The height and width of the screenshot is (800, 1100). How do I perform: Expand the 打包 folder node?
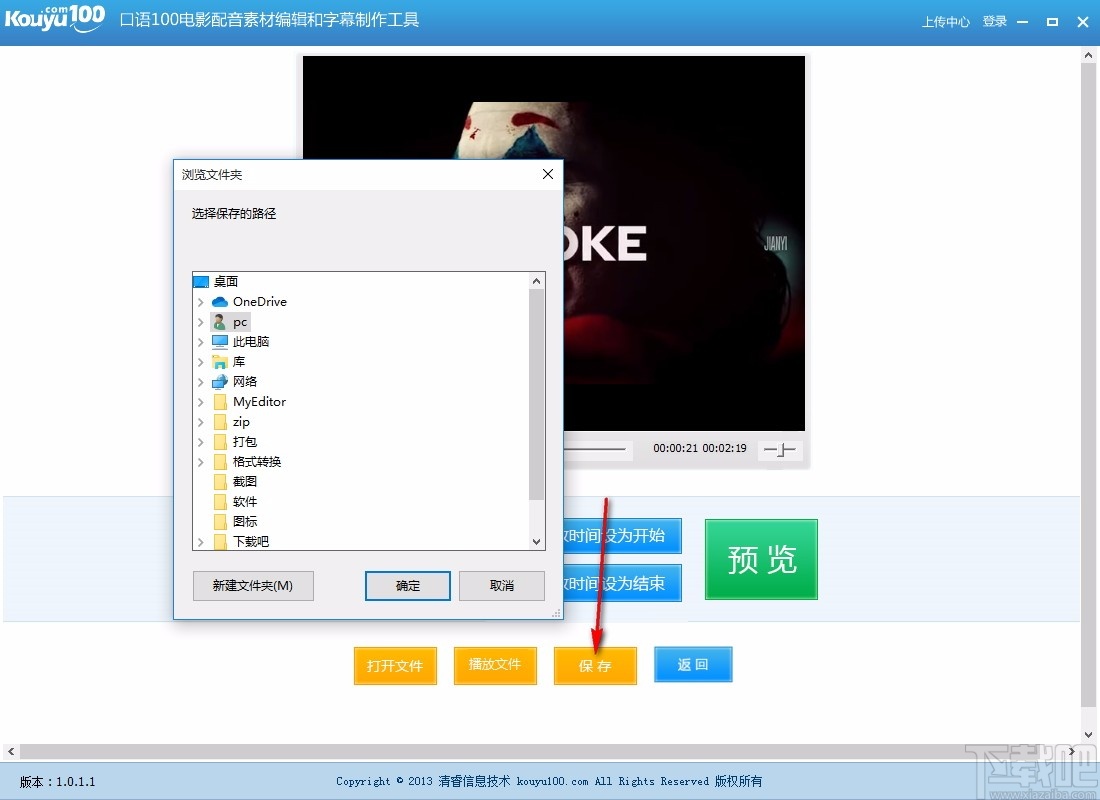(x=201, y=442)
